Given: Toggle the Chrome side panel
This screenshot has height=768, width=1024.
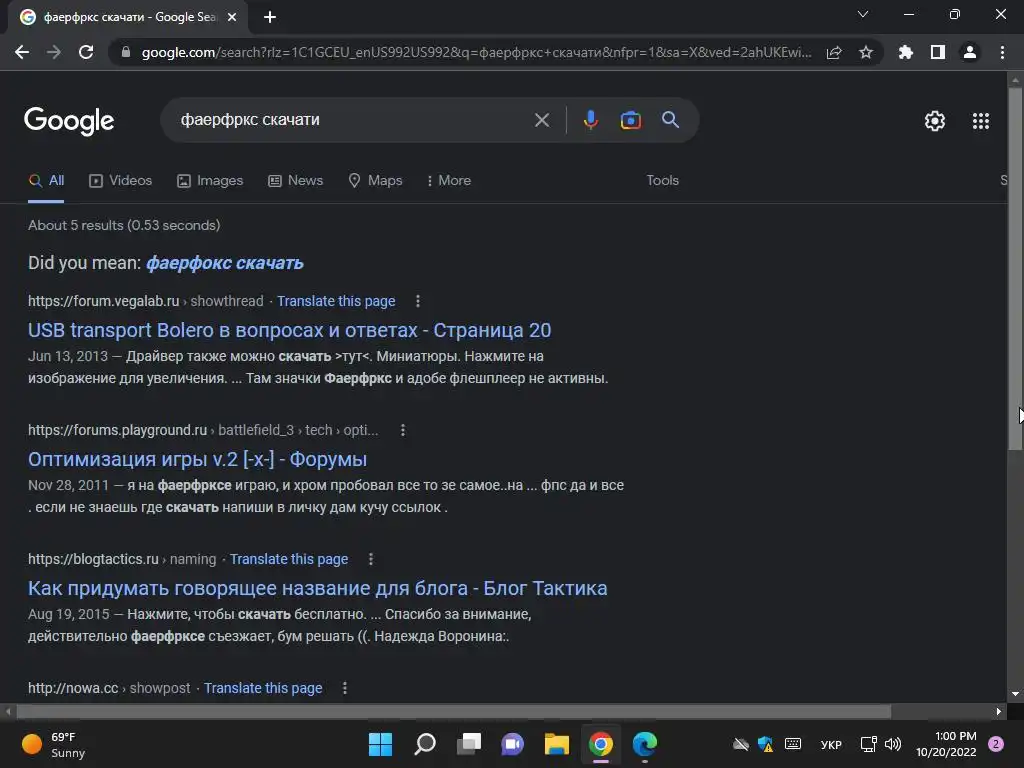Looking at the screenshot, I should pyautogui.click(x=938, y=52).
